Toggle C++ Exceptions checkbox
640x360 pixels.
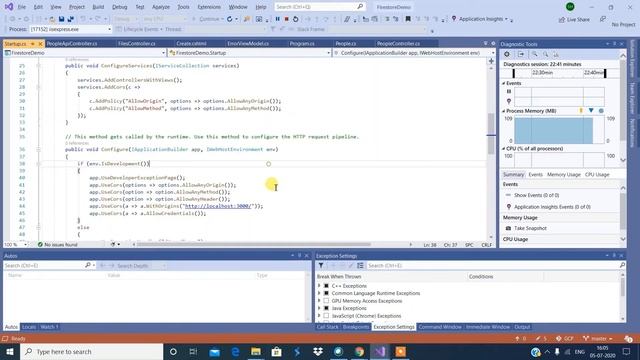click(x=326, y=286)
